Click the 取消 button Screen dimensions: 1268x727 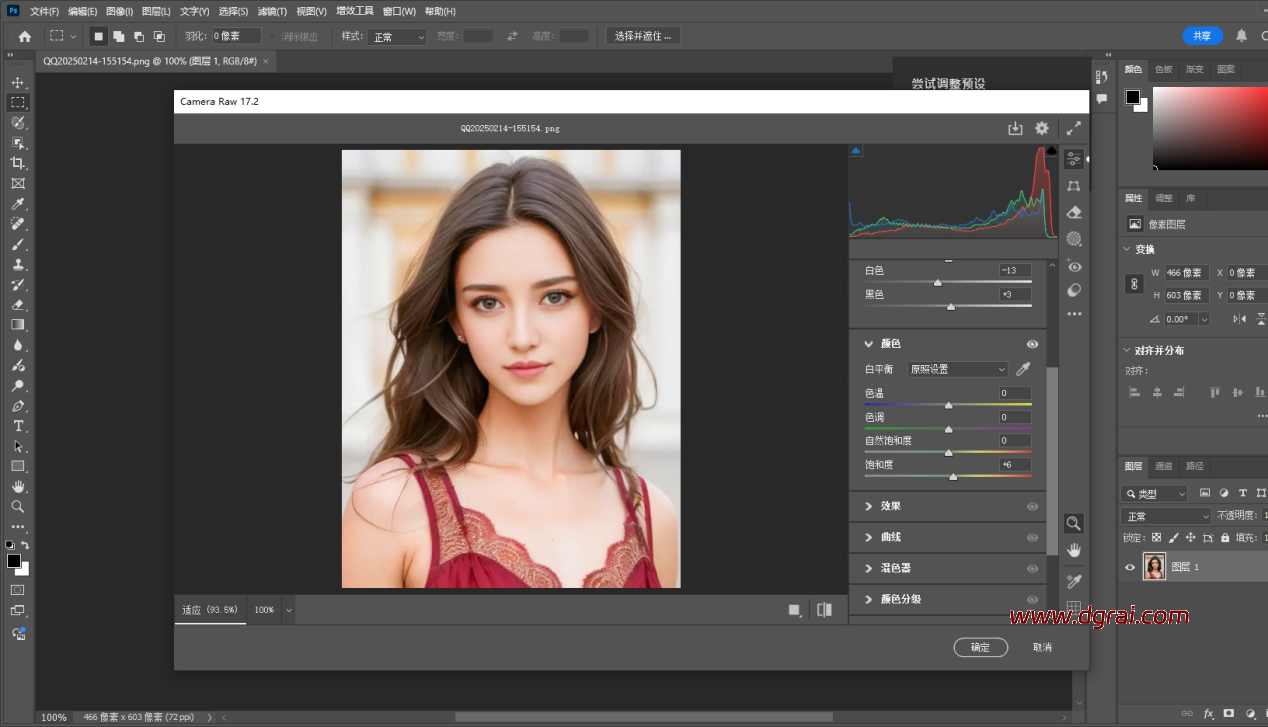tap(1042, 647)
